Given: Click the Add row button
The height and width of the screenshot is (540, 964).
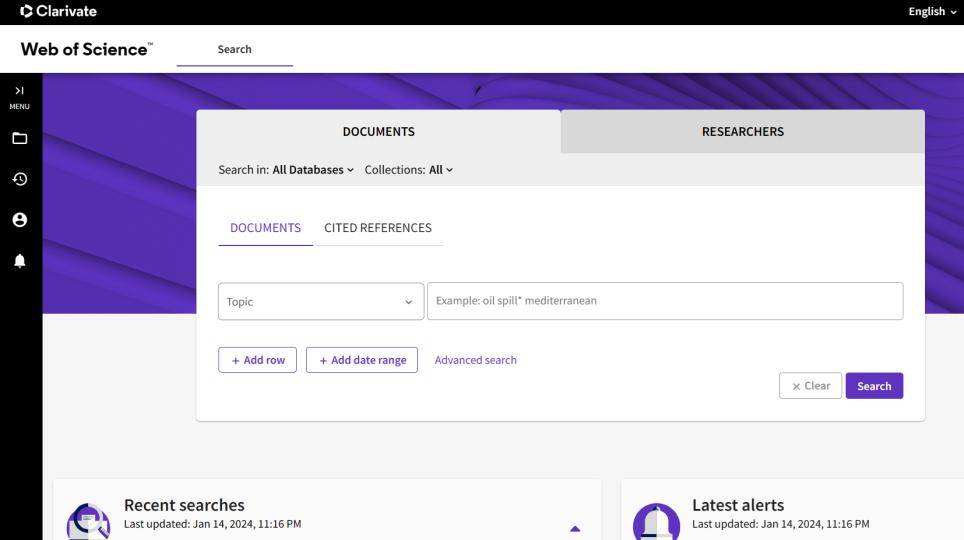Looking at the screenshot, I should pos(258,360).
